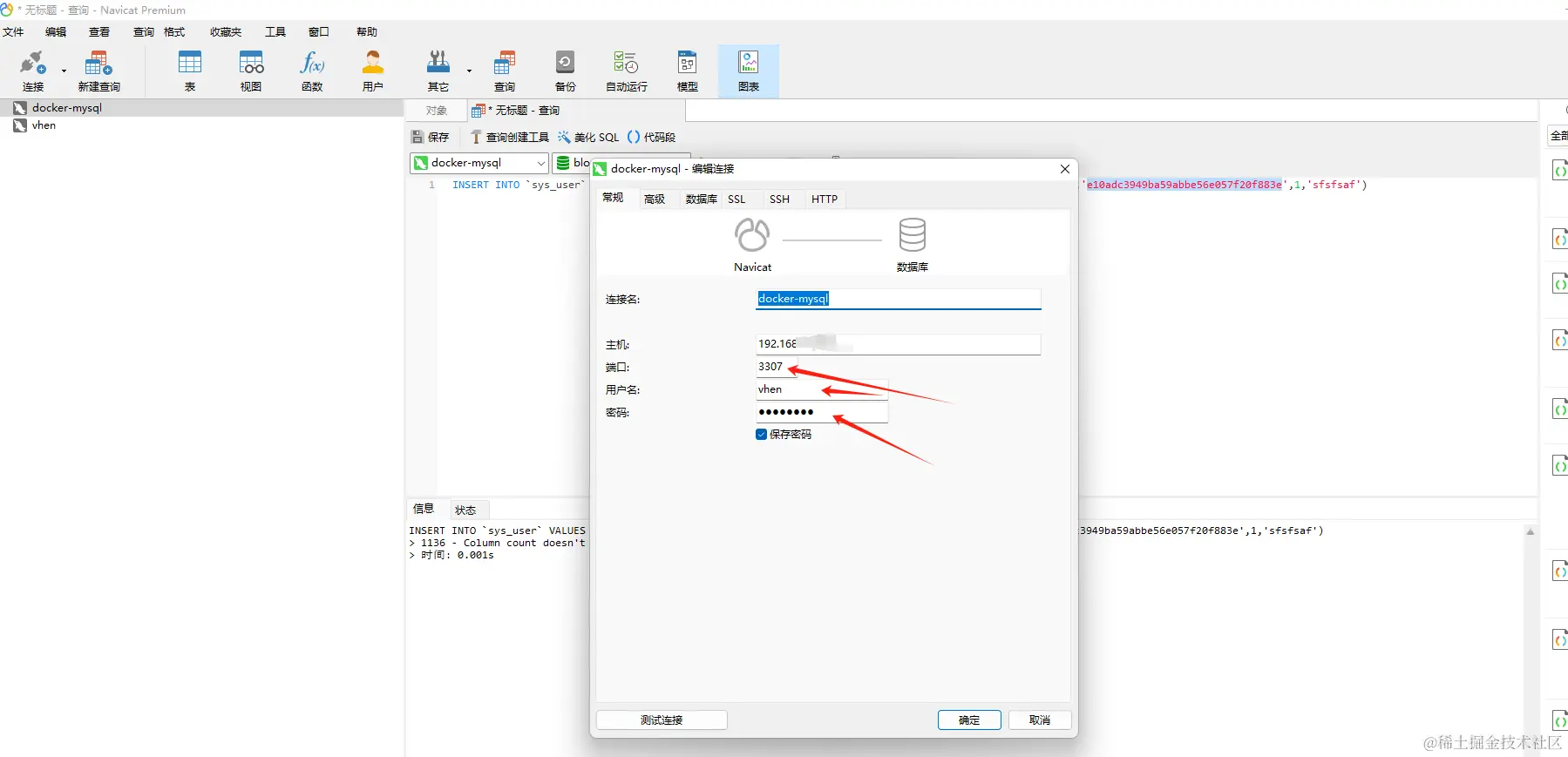The image size is (1568, 757).
Task: Click the '1136 - Column count' error line
Action: click(x=497, y=544)
